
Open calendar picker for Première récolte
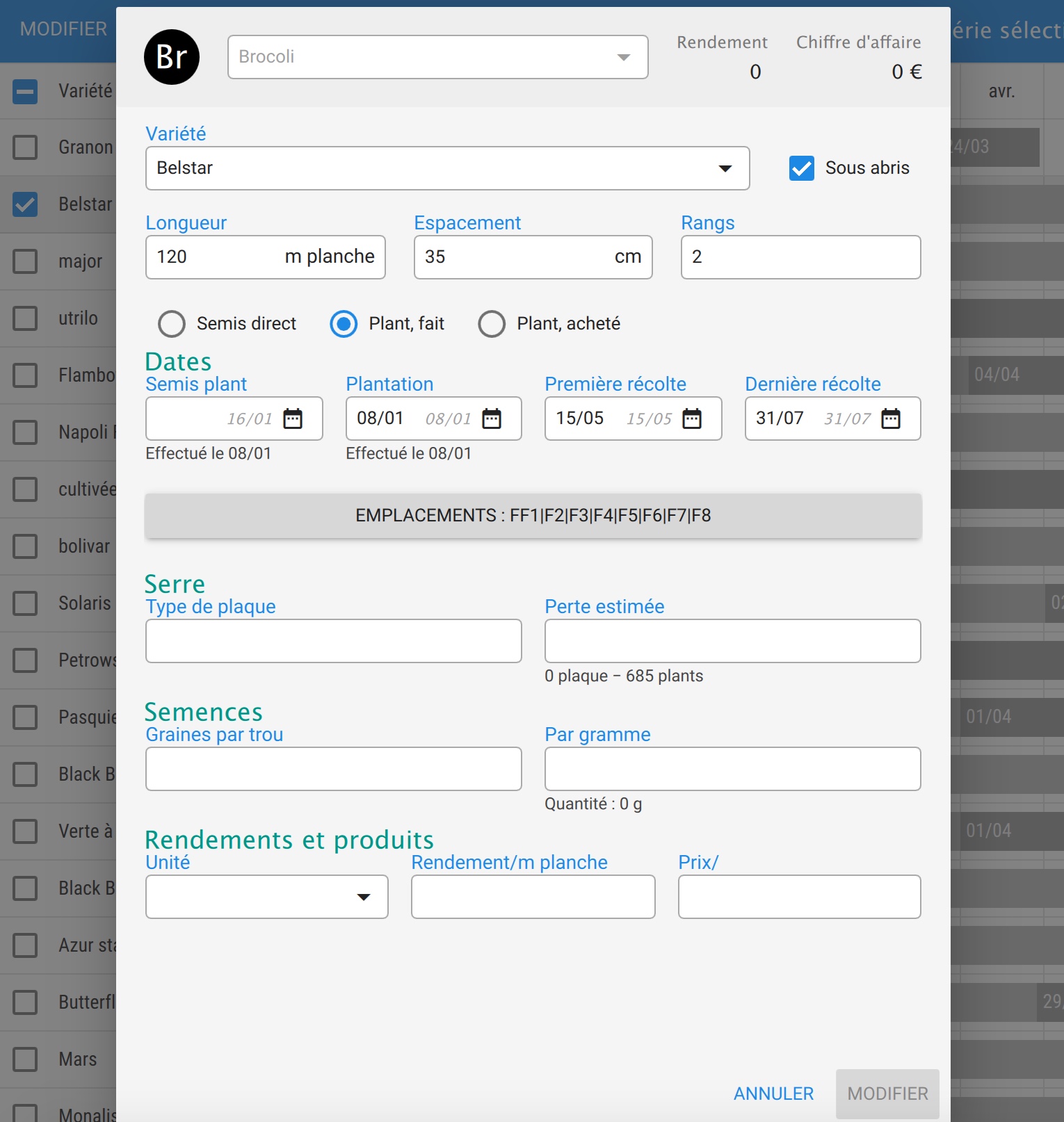[692, 418]
